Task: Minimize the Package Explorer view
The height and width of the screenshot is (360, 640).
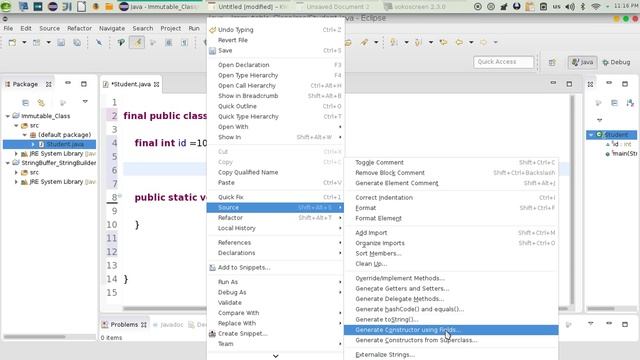Action: point(68,83)
